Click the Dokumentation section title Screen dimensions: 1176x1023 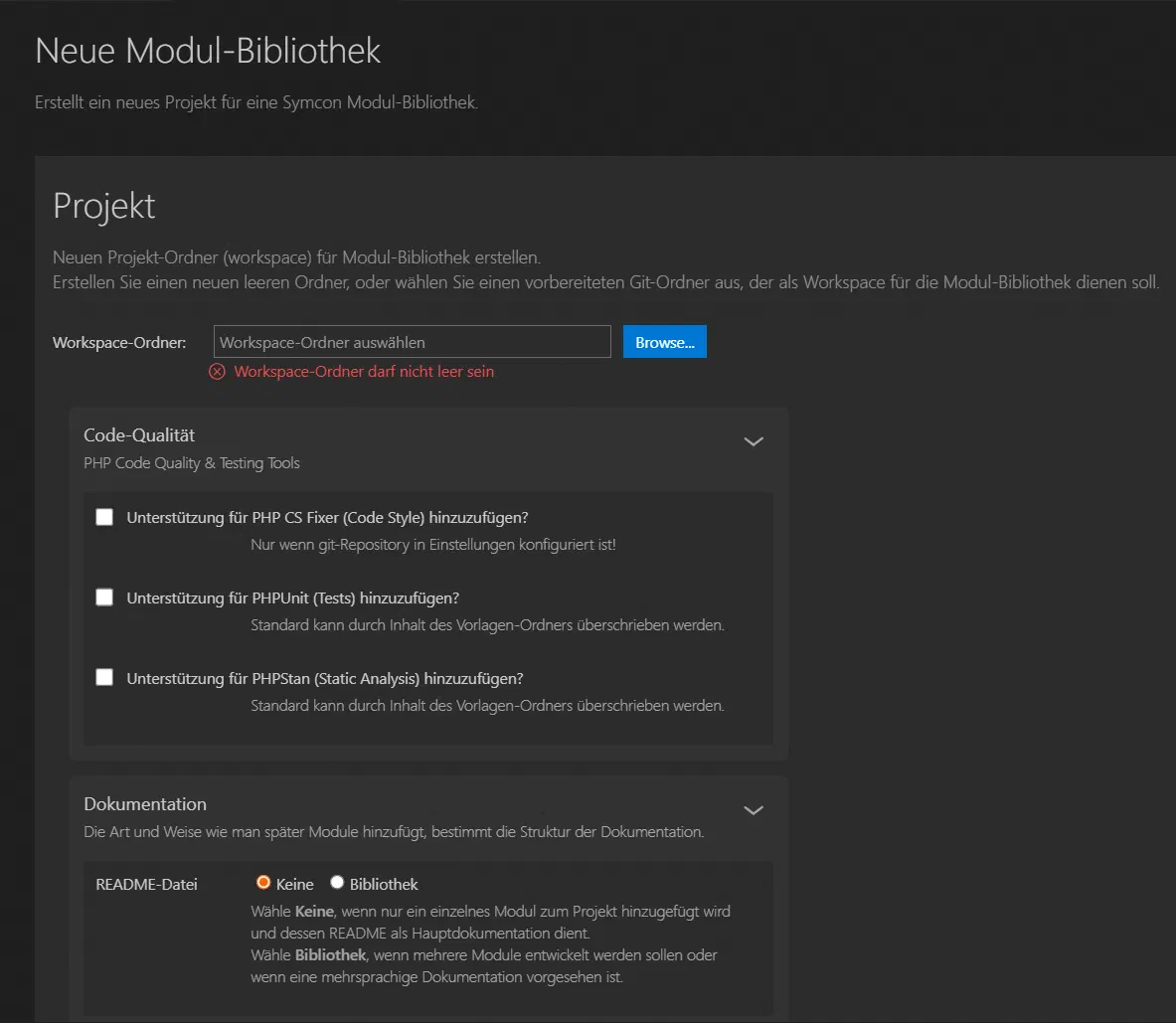click(x=145, y=804)
